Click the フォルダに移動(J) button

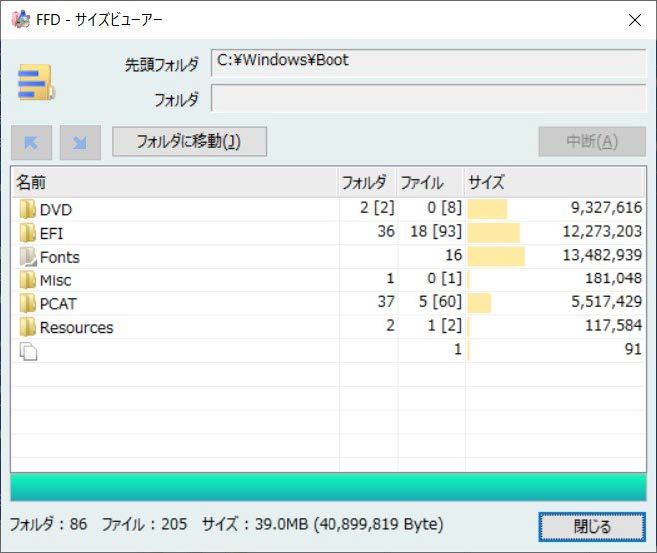189,142
